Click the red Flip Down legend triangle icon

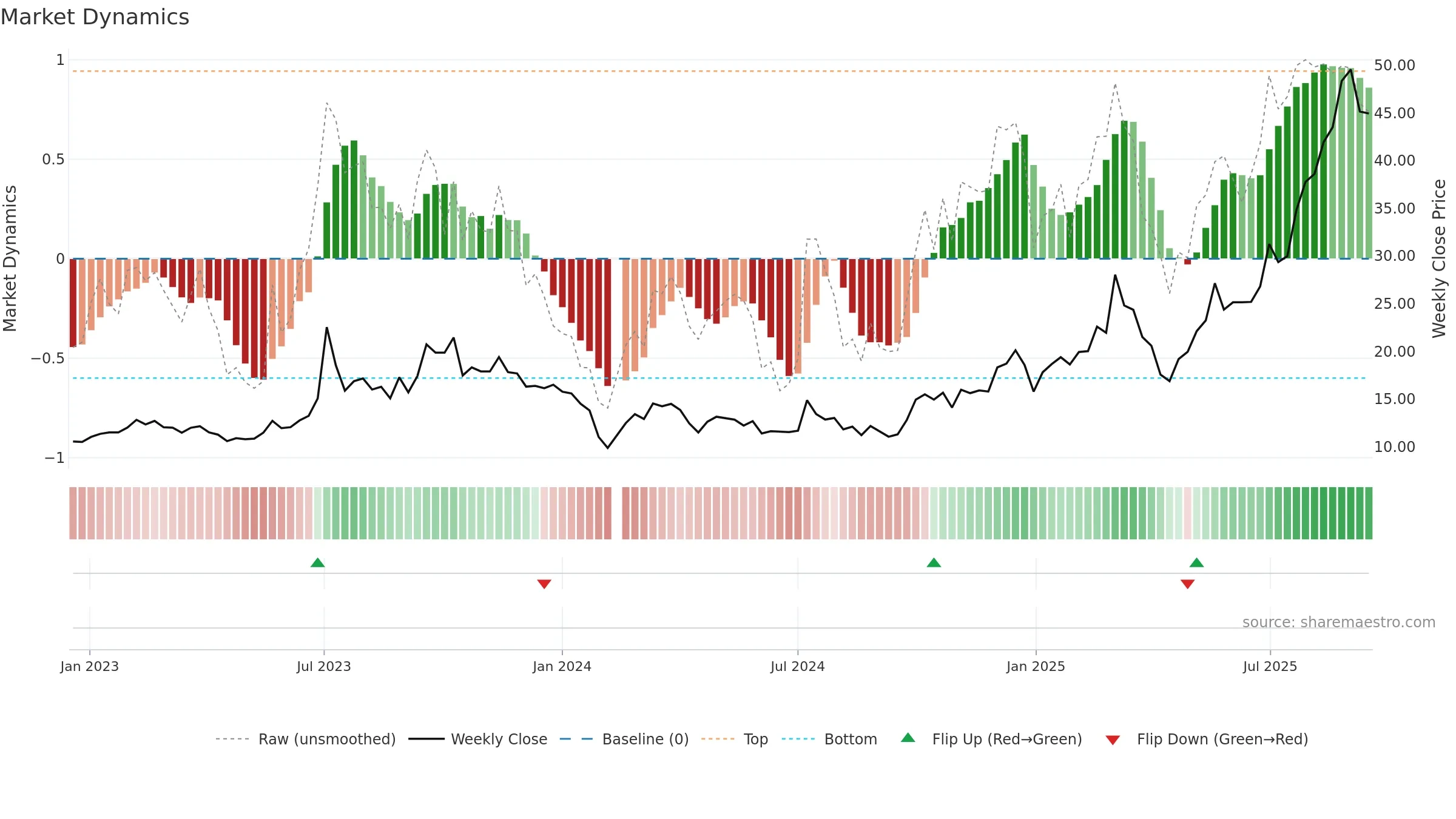tap(1113, 740)
